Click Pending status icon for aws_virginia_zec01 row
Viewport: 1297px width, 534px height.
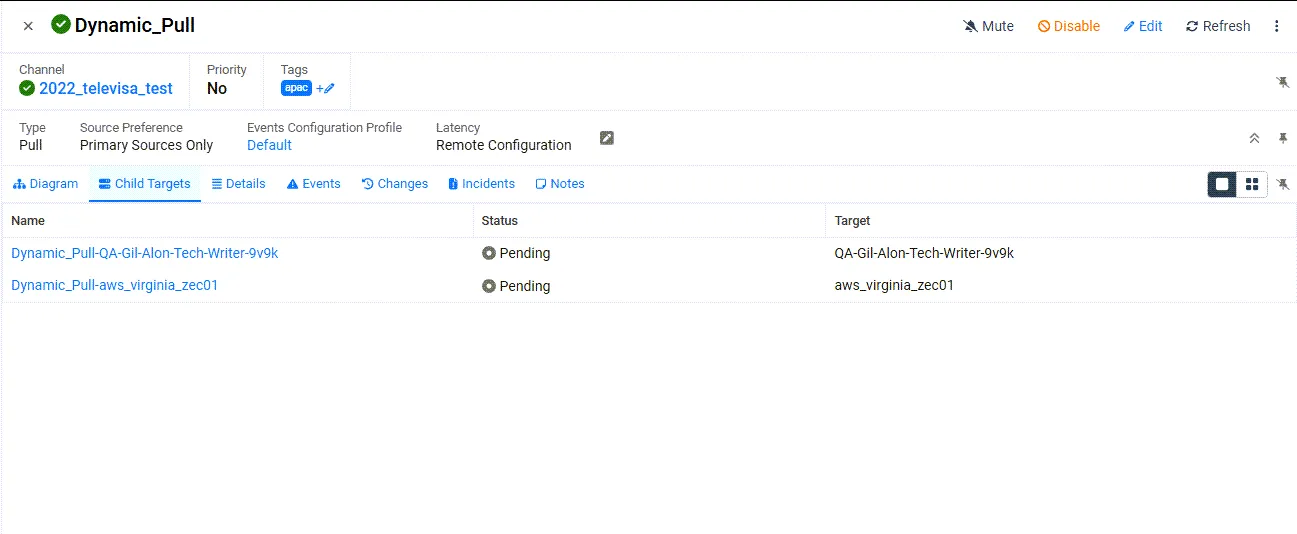coord(489,286)
